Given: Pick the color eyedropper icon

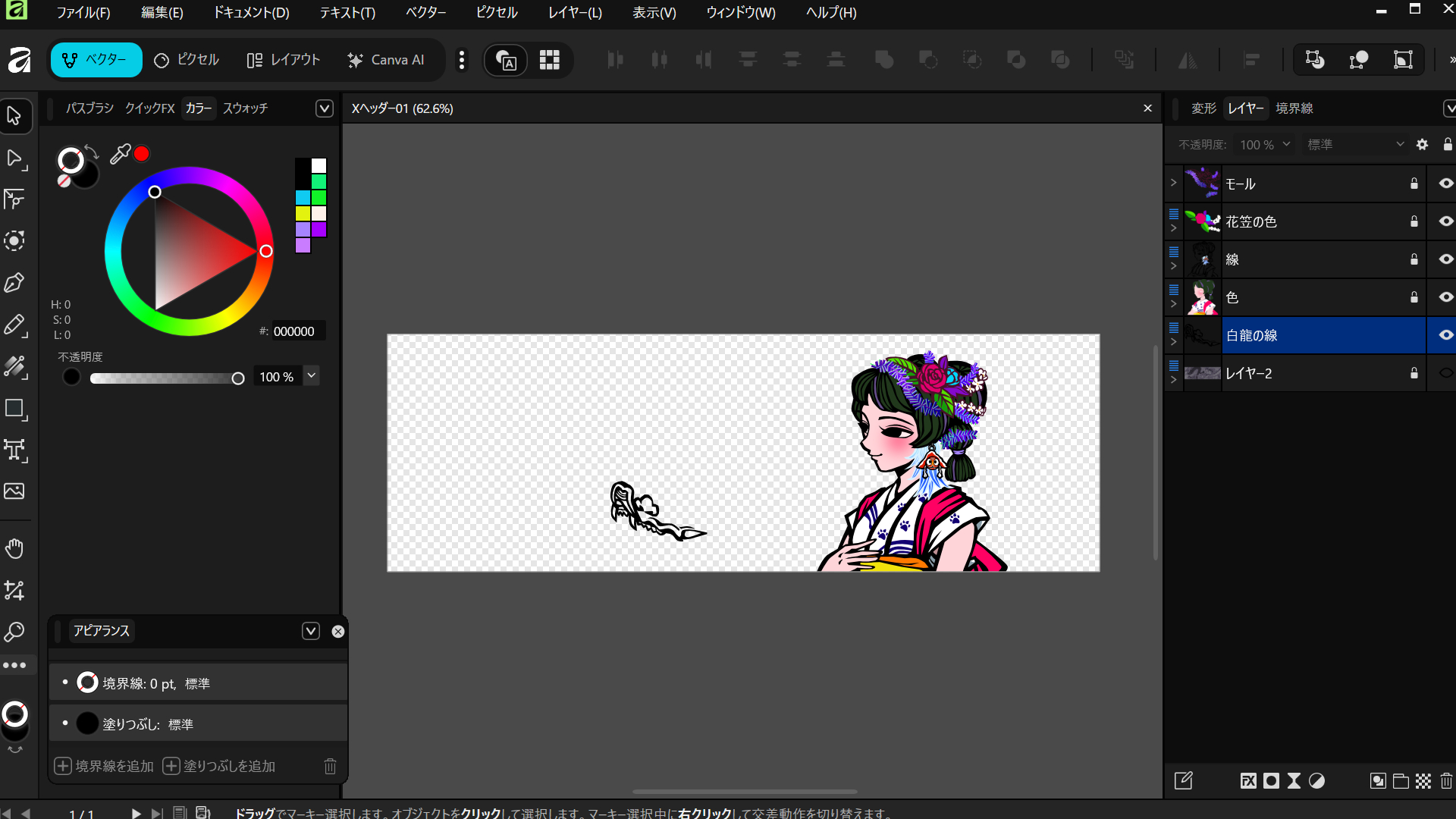Looking at the screenshot, I should [x=120, y=155].
